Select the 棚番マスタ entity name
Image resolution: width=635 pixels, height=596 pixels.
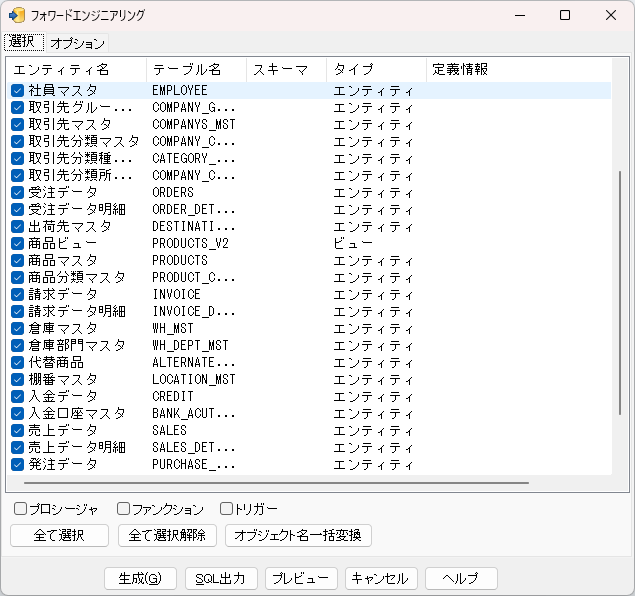pos(63,379)
